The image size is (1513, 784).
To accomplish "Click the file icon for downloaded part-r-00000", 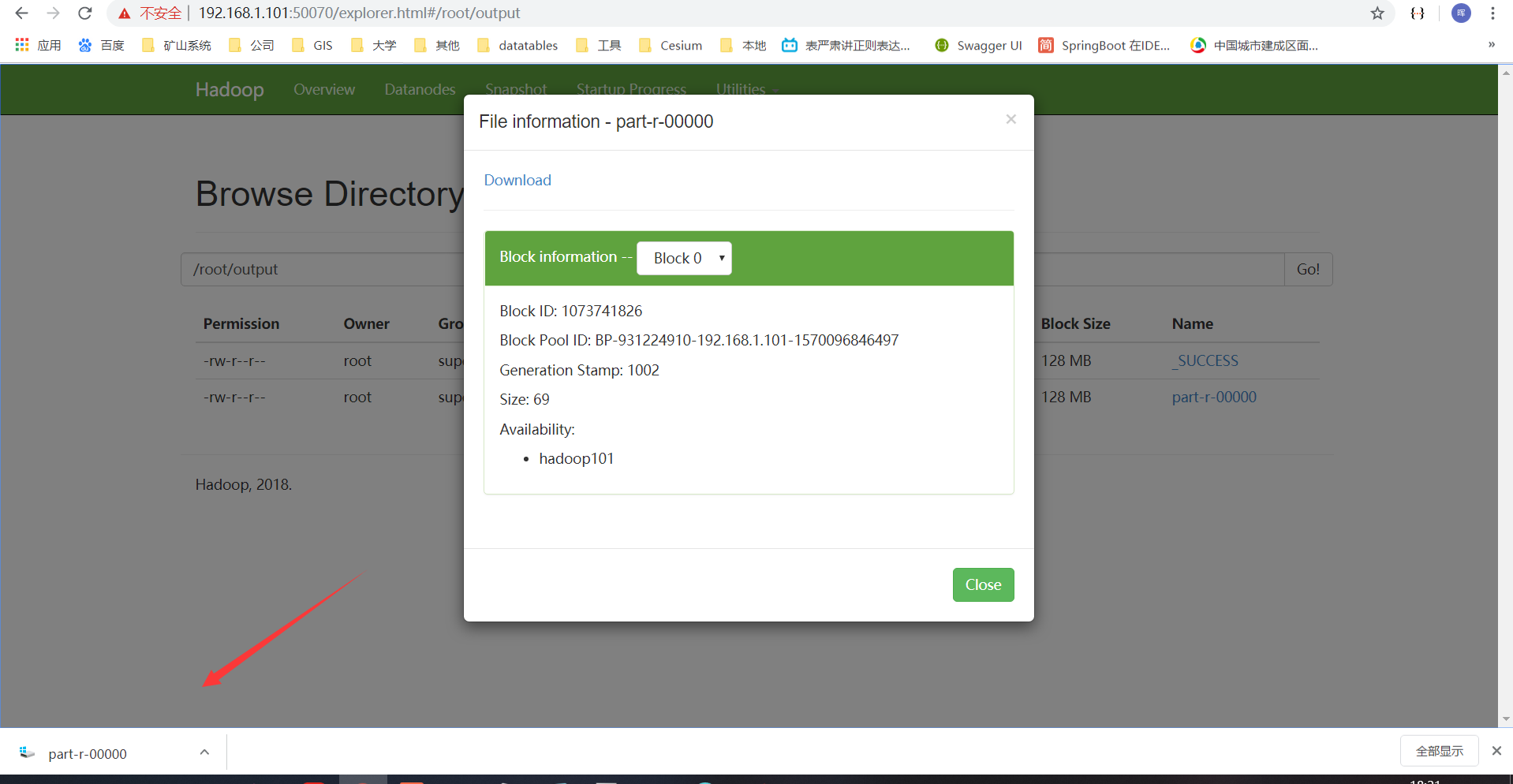I will [x=26, y=752].
